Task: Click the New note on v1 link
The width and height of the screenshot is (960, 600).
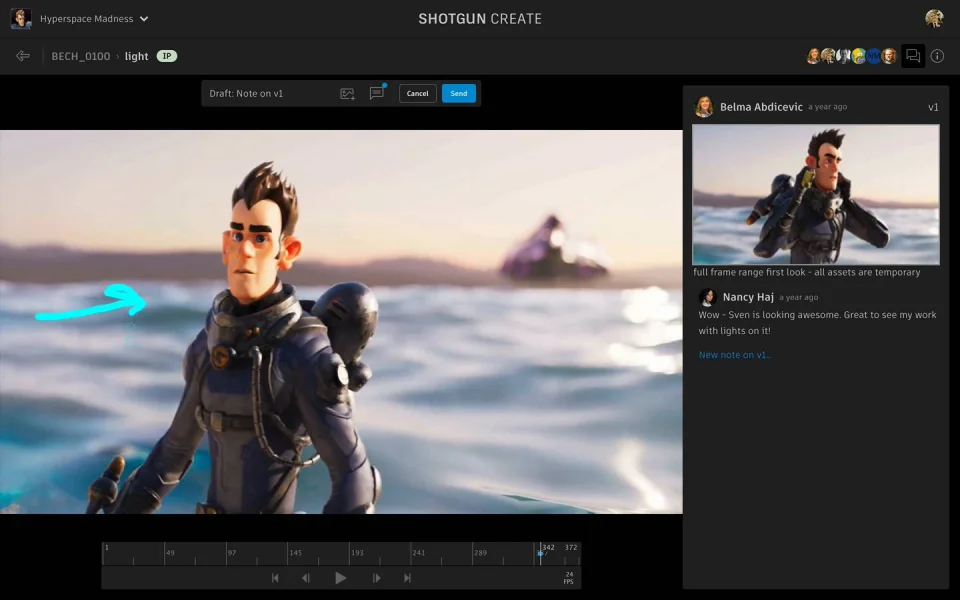Action: pos(735,354)
